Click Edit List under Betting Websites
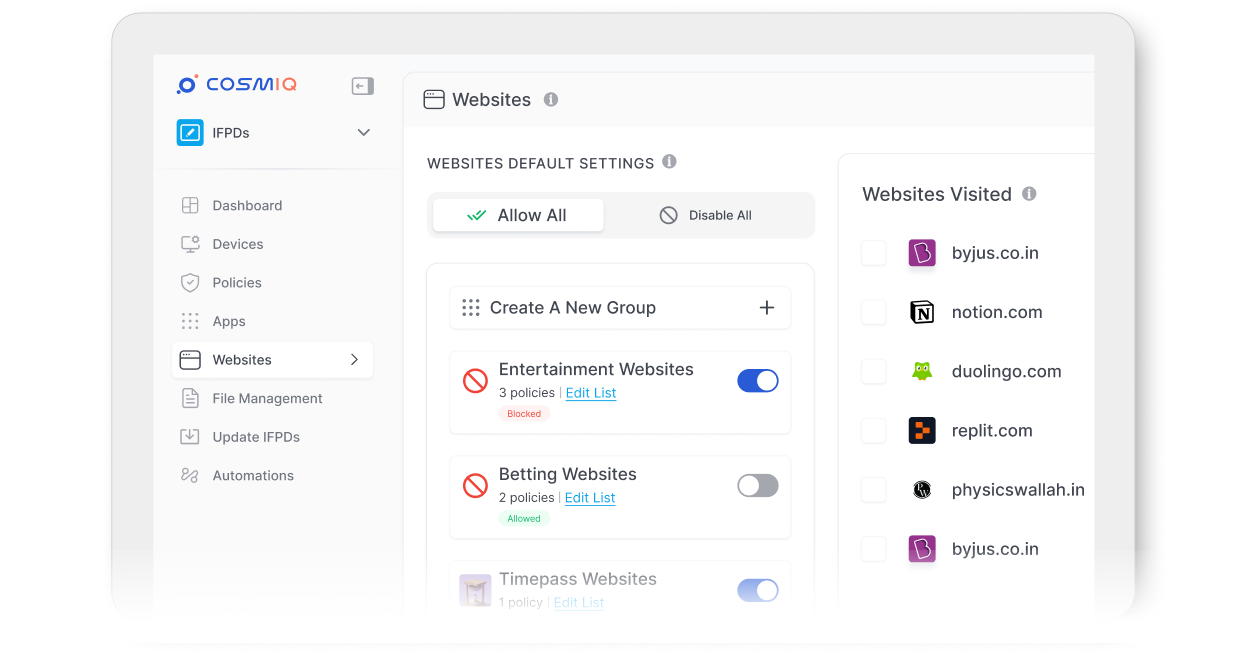1246x655 pixels. [x=589, y=498]
